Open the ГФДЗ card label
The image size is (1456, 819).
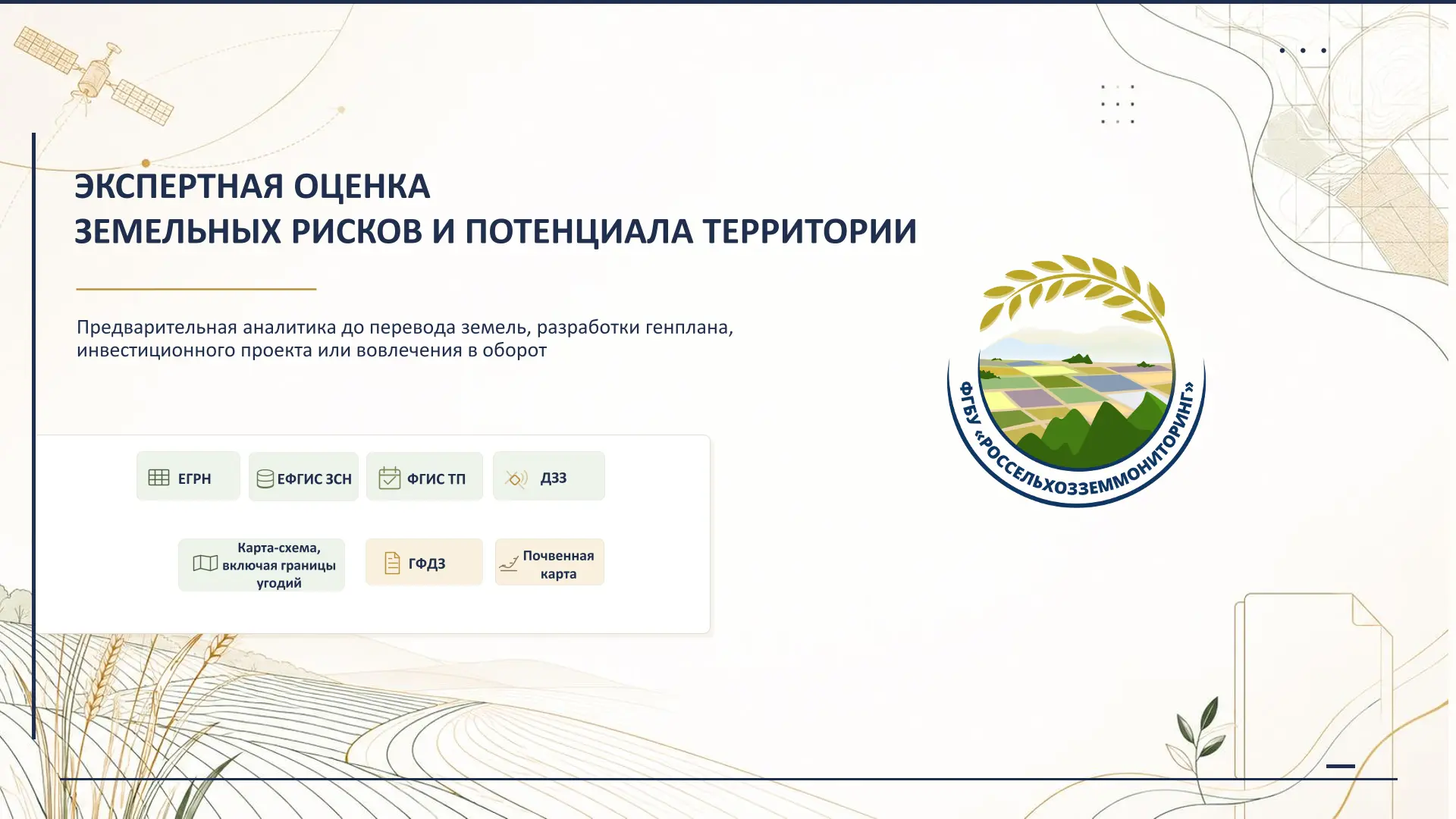point(427,563)
